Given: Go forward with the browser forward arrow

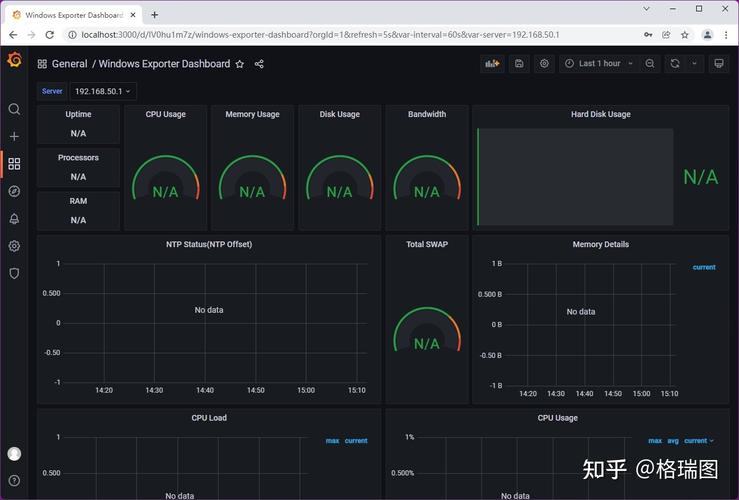Looking at the screenshot, I should click(x=31, y=35).
